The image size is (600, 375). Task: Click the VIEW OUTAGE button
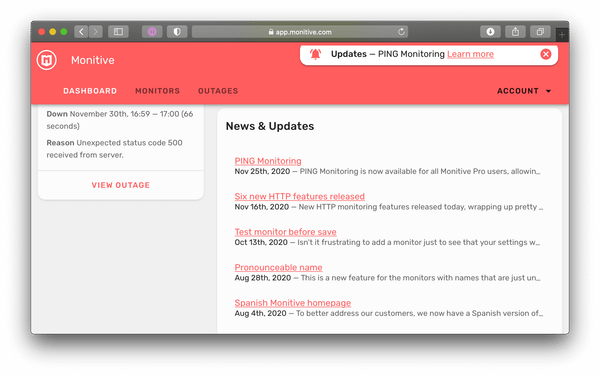pyautogui.click(x=121, y=185)
